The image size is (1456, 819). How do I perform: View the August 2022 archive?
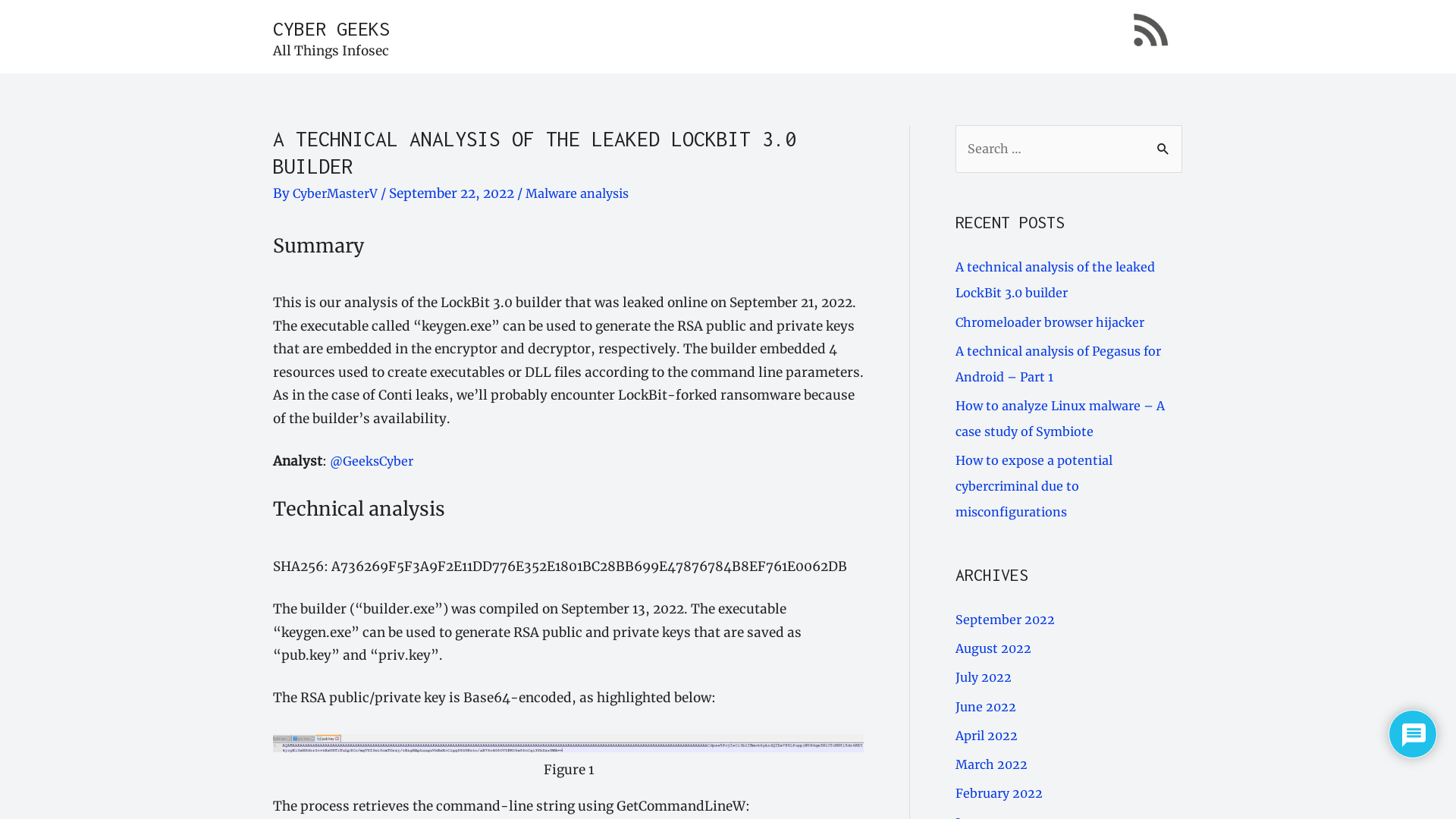(x=993, y=648)
